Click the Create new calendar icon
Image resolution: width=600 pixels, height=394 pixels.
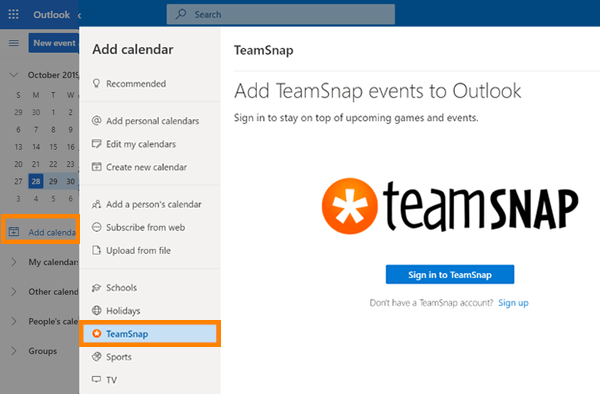tap(96, 167)
